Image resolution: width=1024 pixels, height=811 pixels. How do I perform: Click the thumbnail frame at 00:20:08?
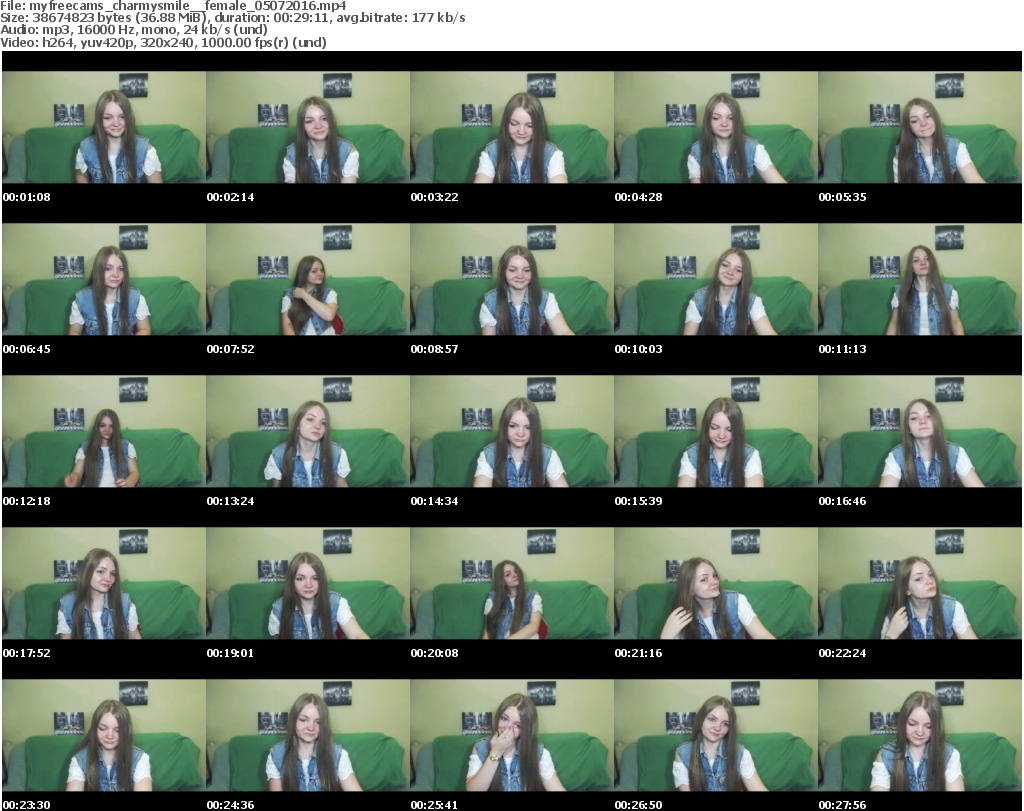click(512, 584)
